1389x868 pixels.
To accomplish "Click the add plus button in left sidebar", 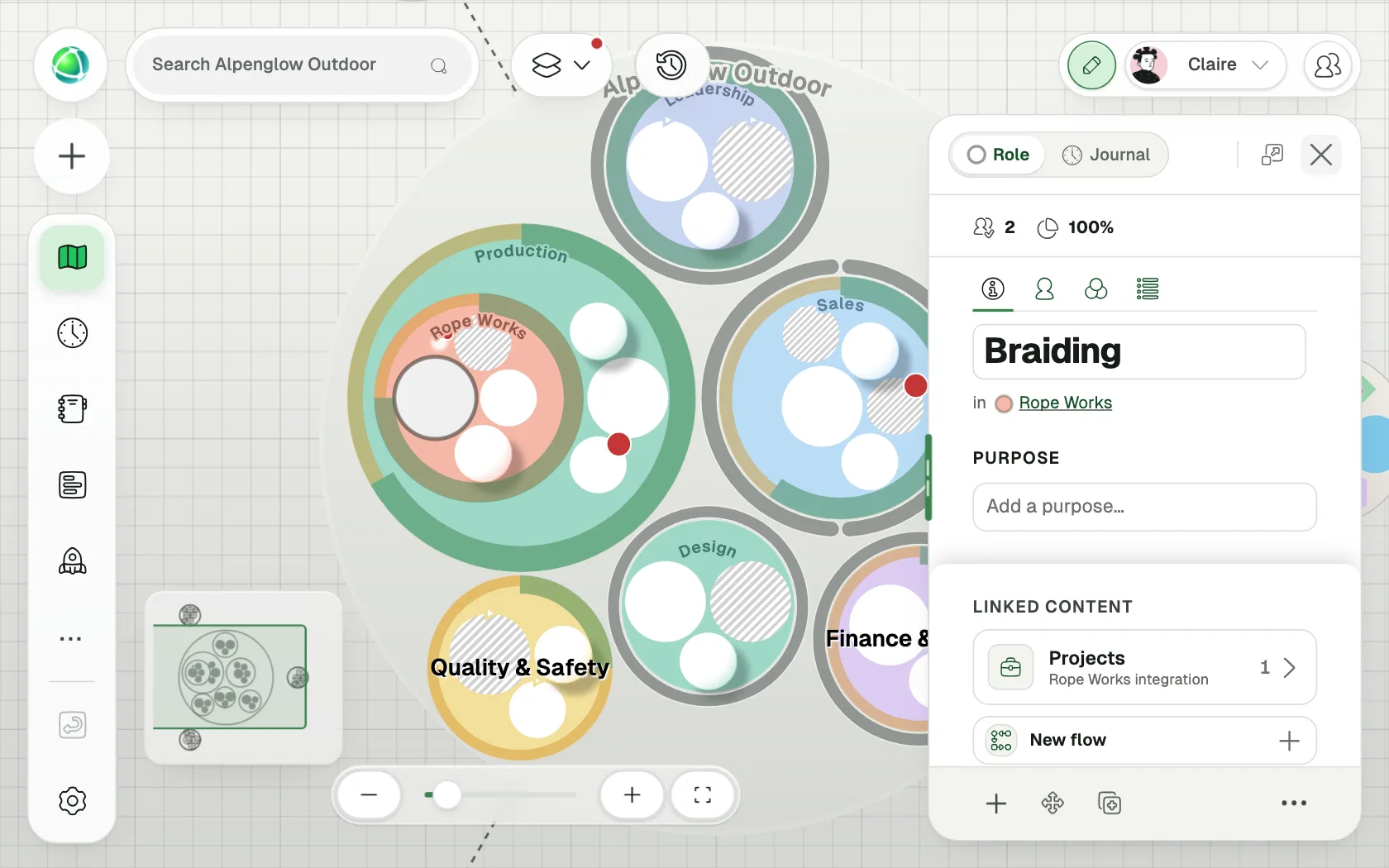I will click(x=72, y=156).
